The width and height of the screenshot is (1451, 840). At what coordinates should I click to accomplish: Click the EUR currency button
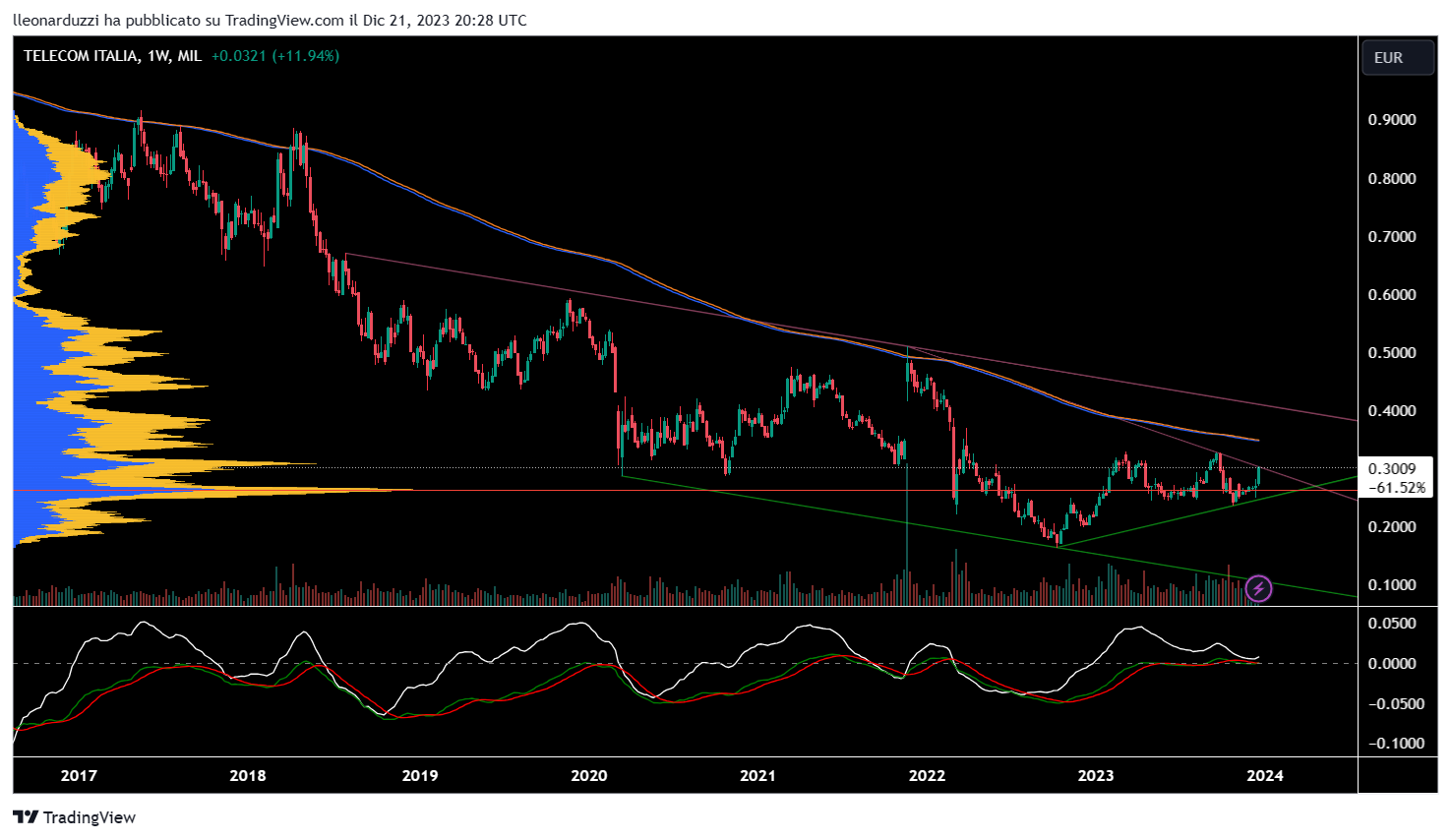1398,58
